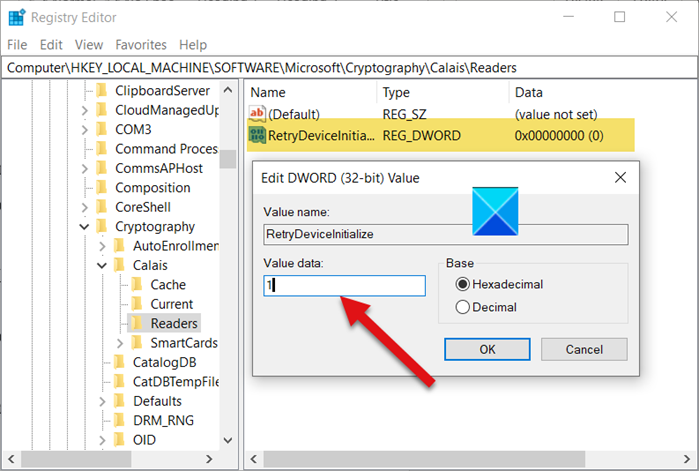Open the View menu
Image resolution: width=699 pixels, height=471 pixels.
[89, 45]
